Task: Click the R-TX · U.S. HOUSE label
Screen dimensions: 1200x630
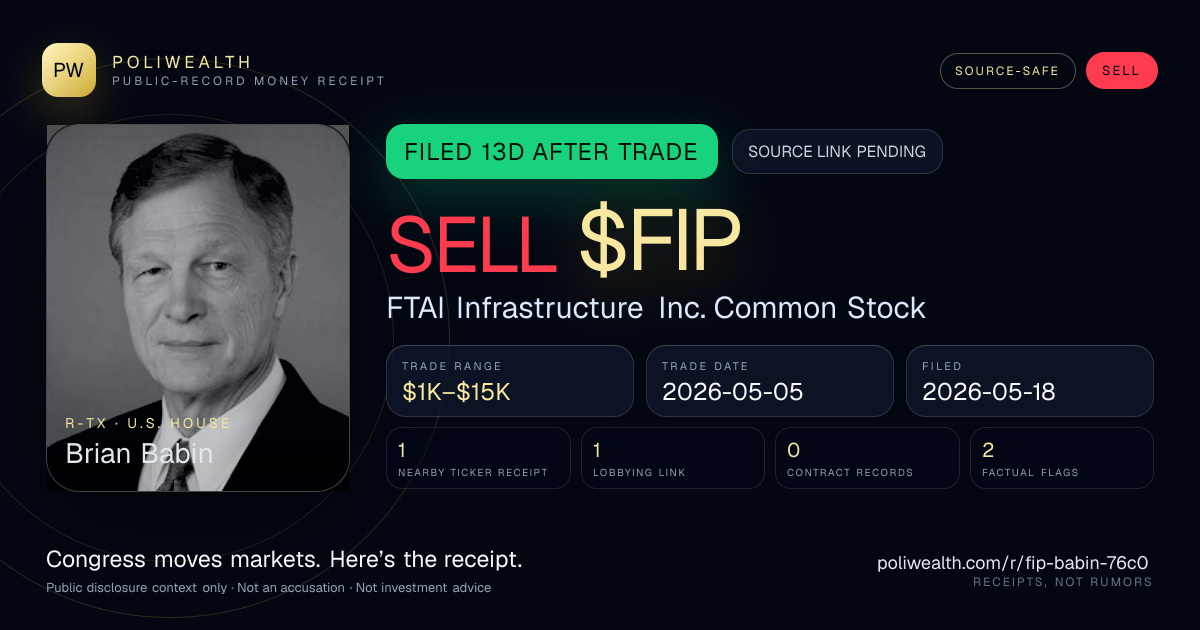Action: pyautogui.click(x=148, y=423)
